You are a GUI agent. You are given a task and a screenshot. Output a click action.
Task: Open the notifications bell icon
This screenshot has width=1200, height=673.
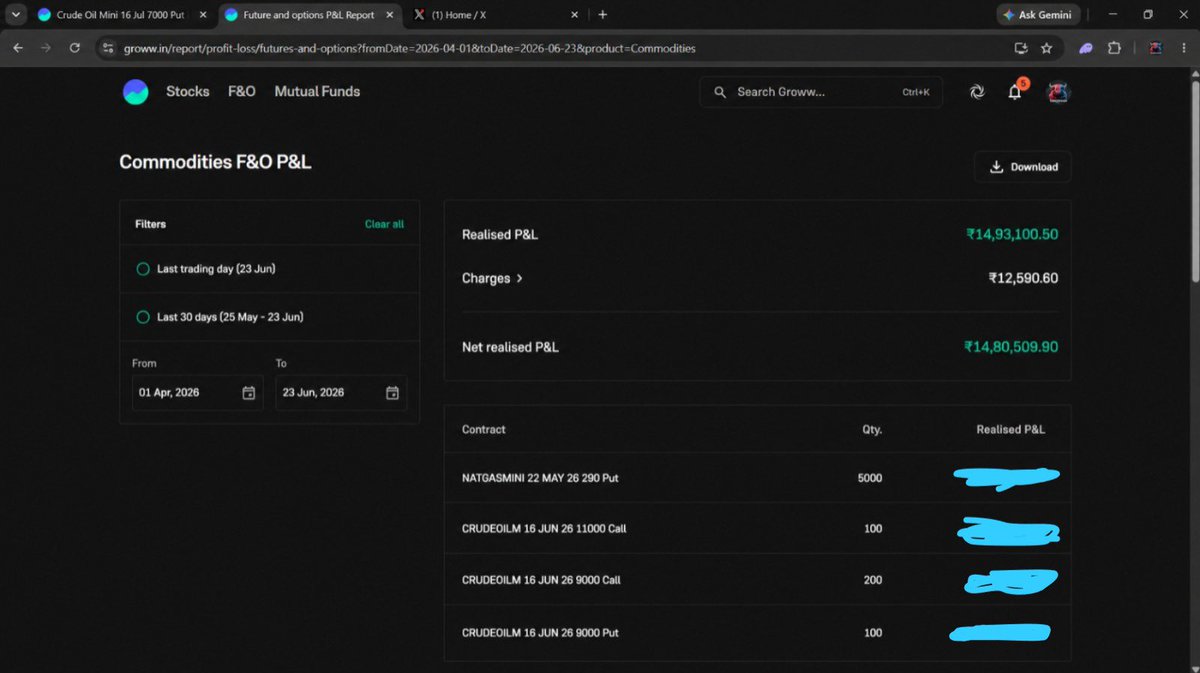pyautogui.click(x=1015, y=91)
